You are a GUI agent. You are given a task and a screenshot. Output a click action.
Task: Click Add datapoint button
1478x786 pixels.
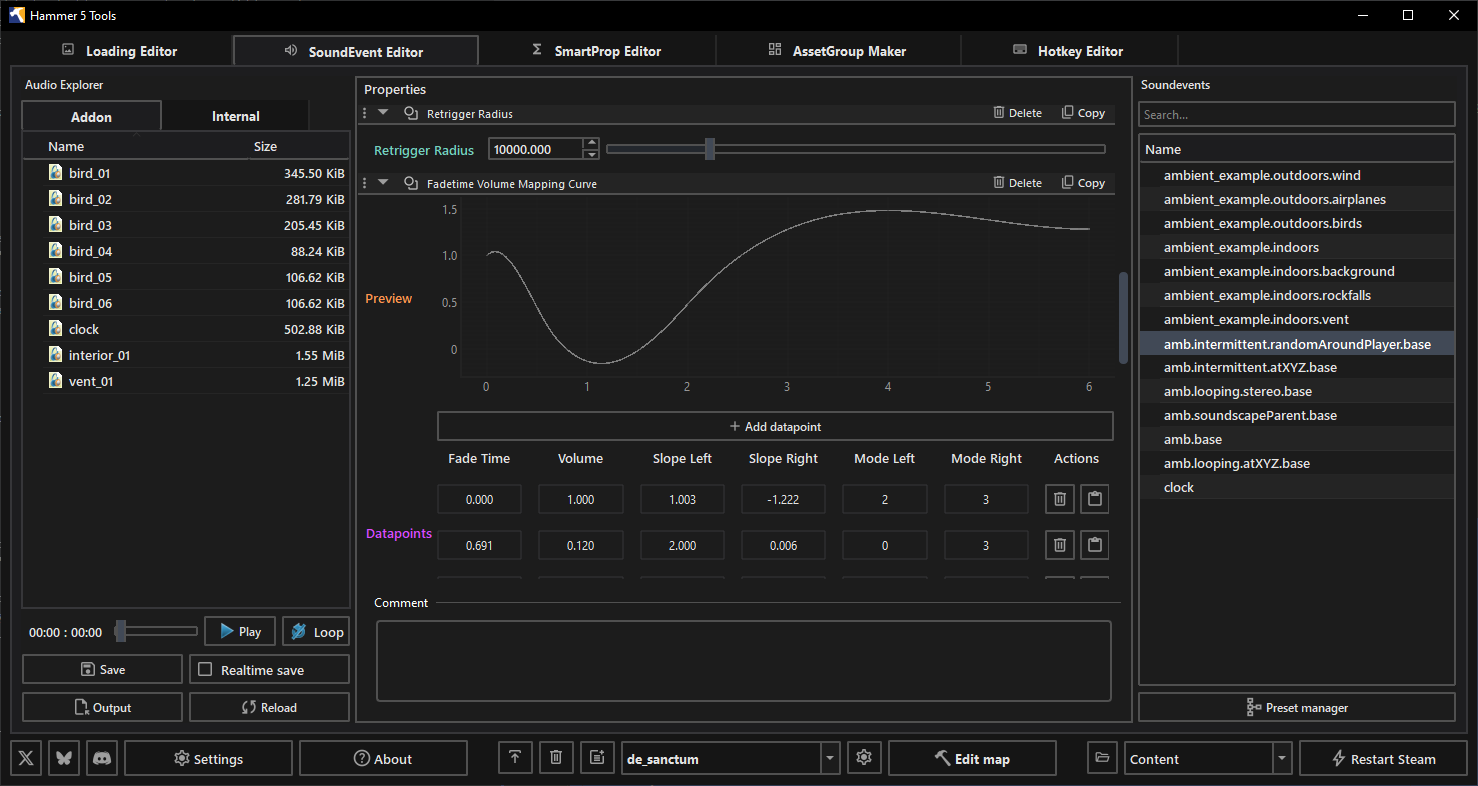[x=775, y=426]
